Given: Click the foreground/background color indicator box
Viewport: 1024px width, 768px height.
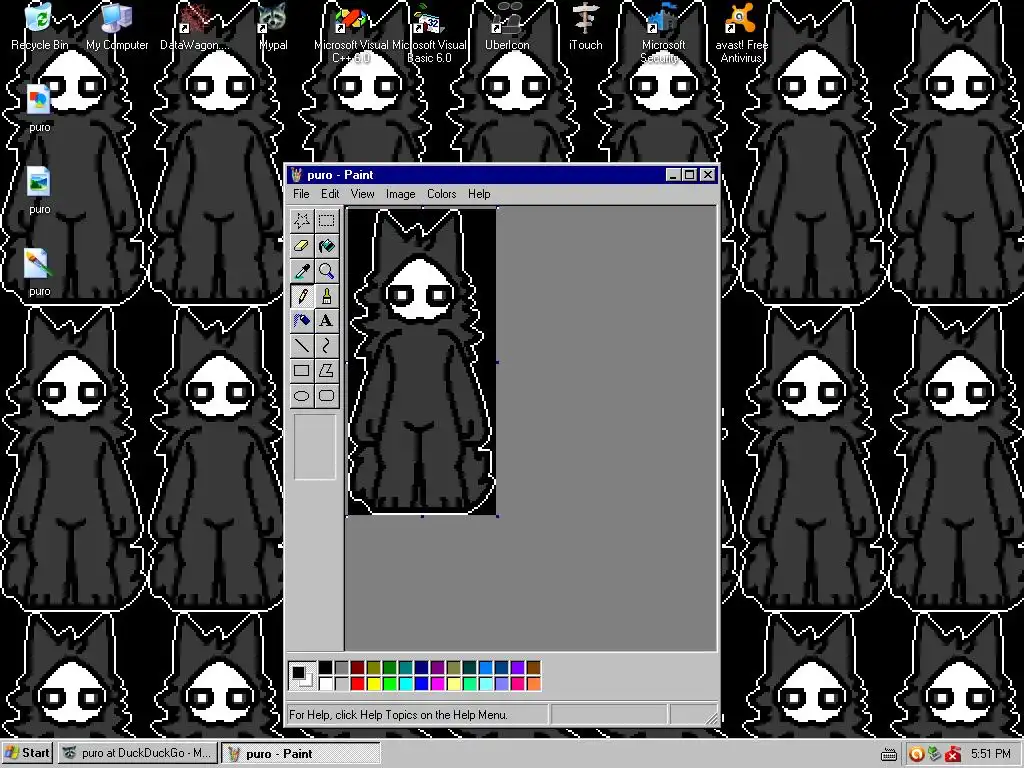Looking at the screenshot, I should [x=302, y=676].
